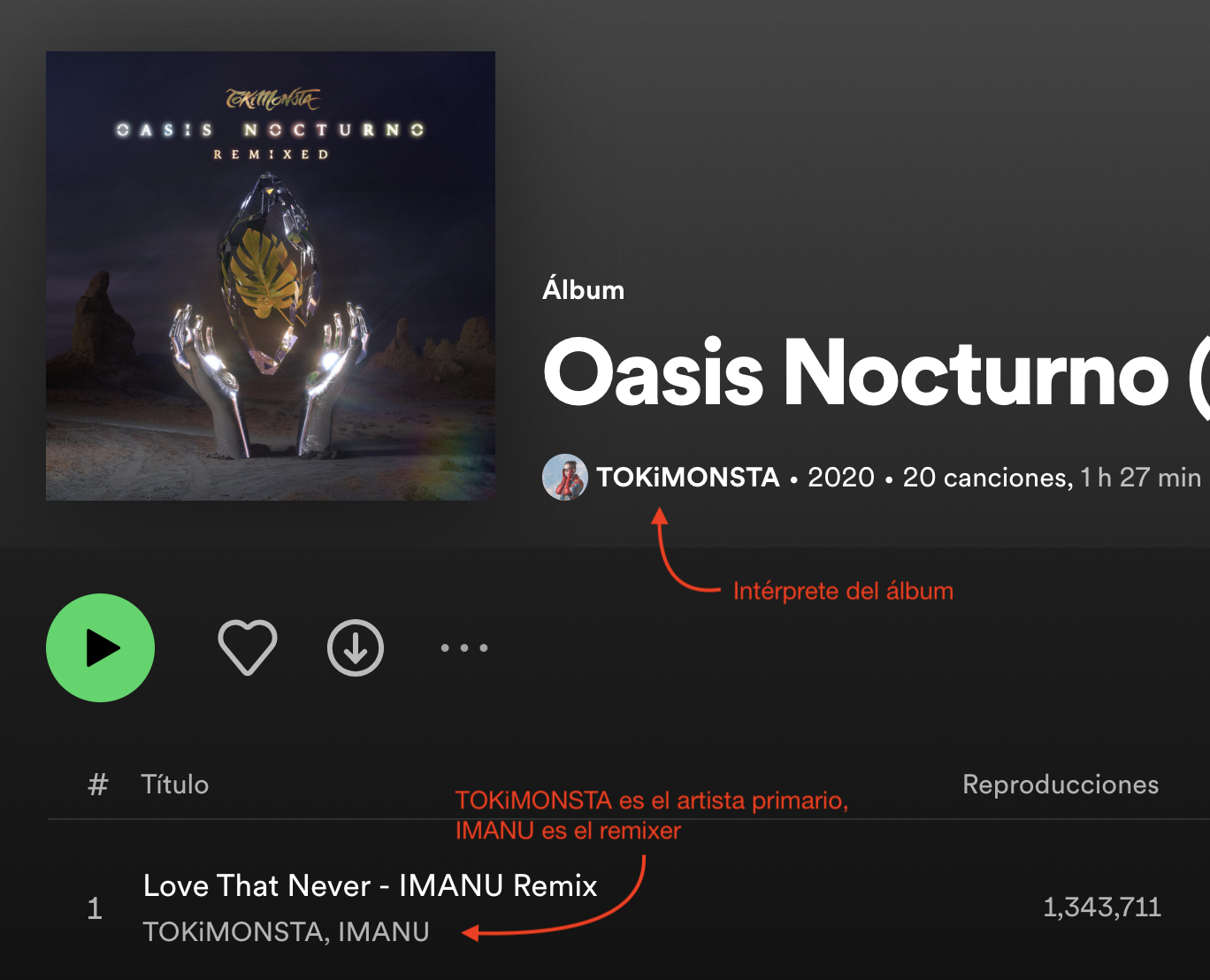Open IMANU artist link under the track
Screen dimensions: 1210x980
click(384, 931)
